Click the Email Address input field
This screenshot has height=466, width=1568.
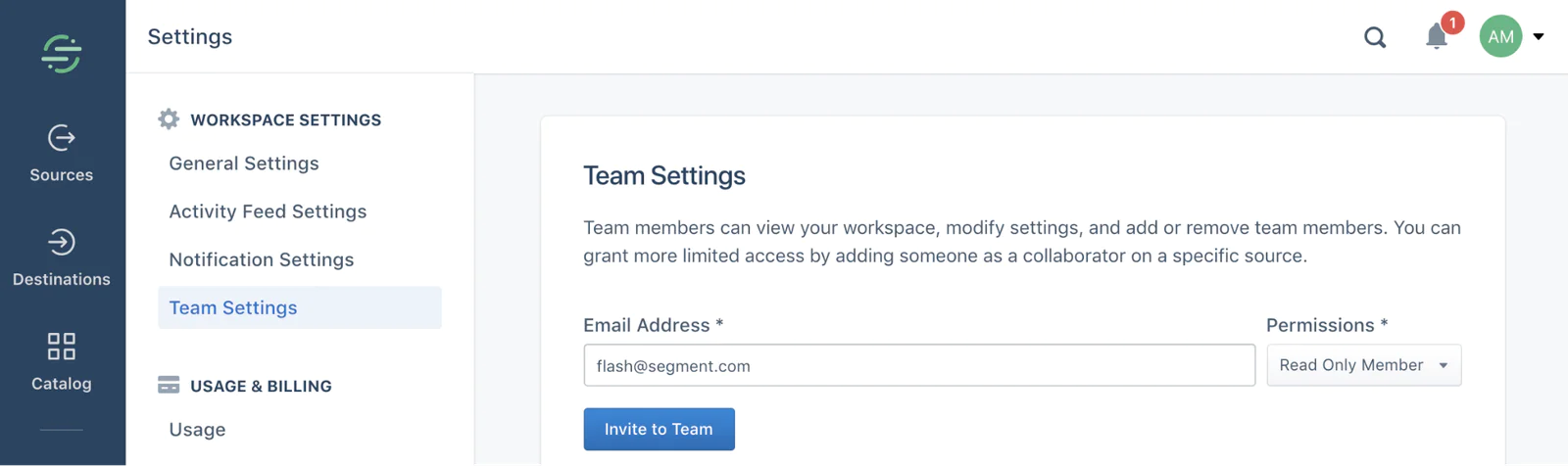[x=918, y=365]
